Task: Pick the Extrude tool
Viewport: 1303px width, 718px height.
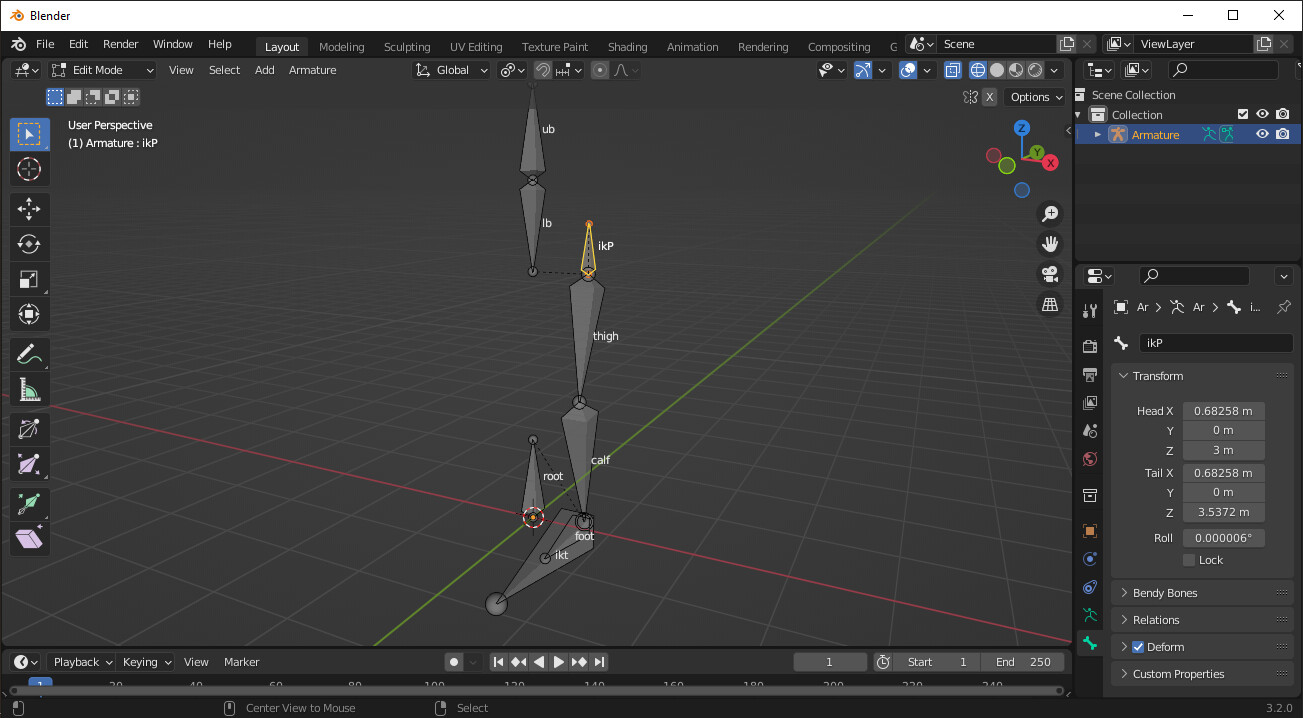Action: coord(29,503)
